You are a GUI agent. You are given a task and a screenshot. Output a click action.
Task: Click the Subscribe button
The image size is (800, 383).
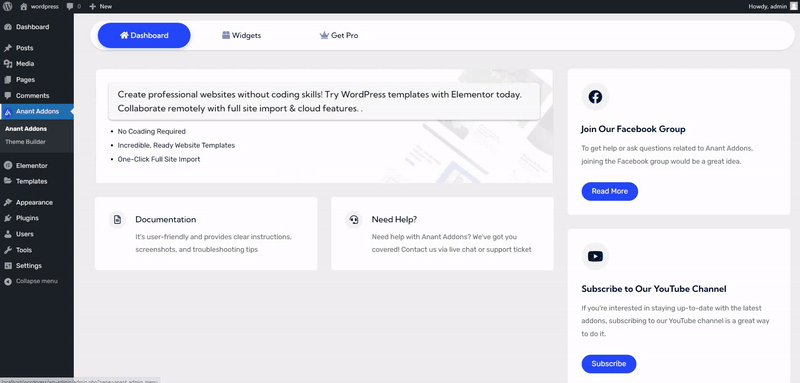click(609, 364)
